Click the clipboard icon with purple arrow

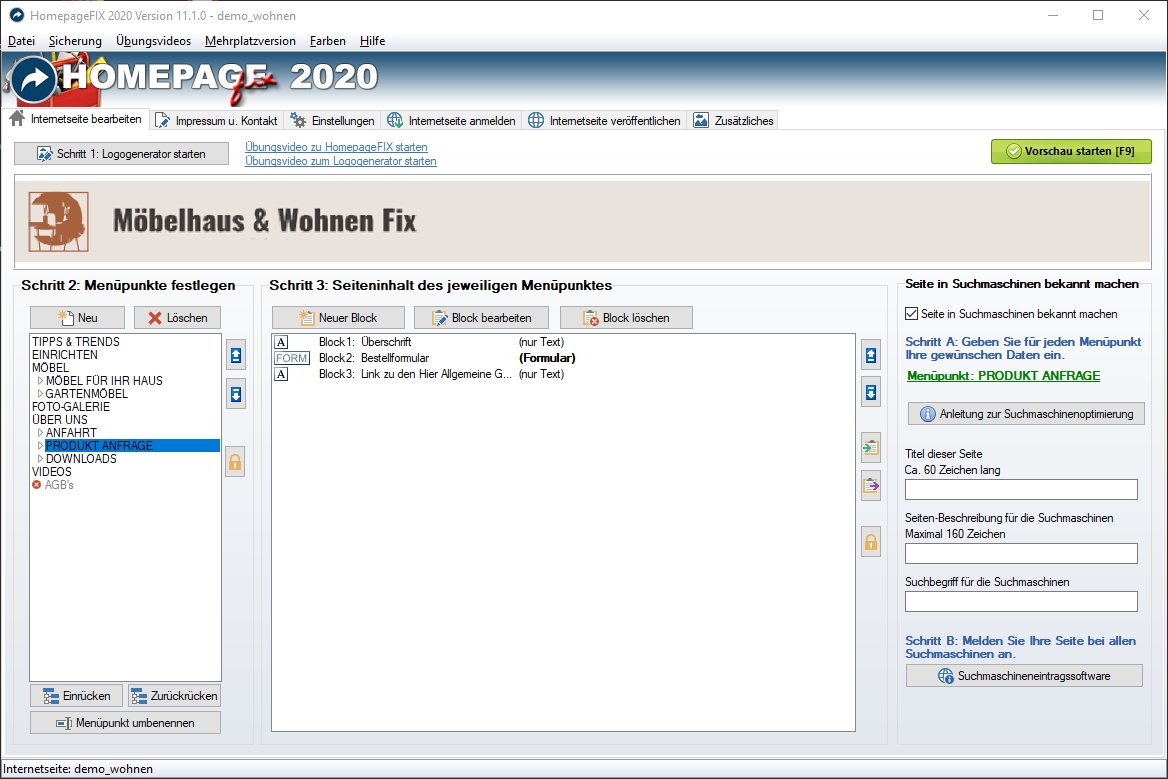tap(871, 485)
